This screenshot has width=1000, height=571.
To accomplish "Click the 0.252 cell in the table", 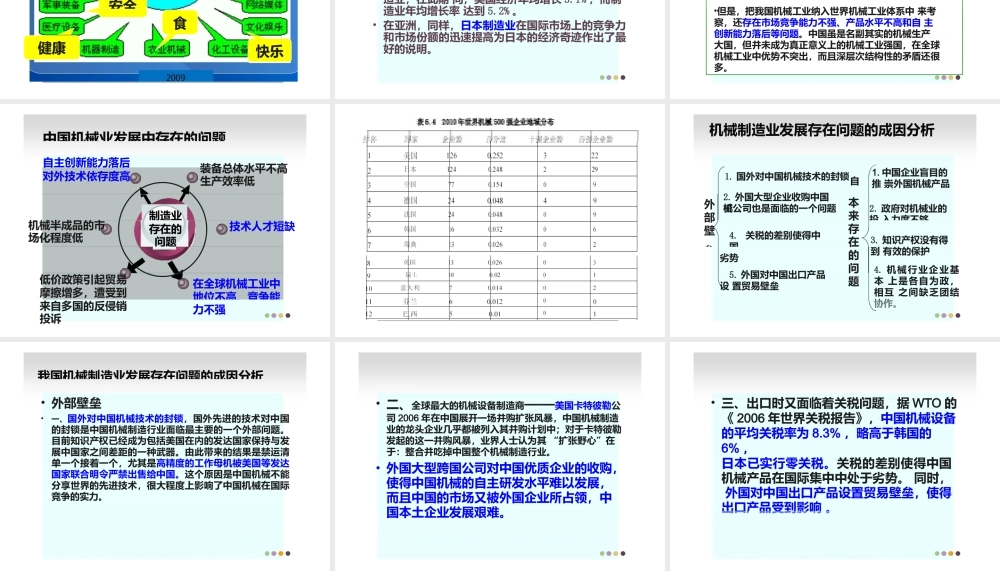I will (495, 155).
